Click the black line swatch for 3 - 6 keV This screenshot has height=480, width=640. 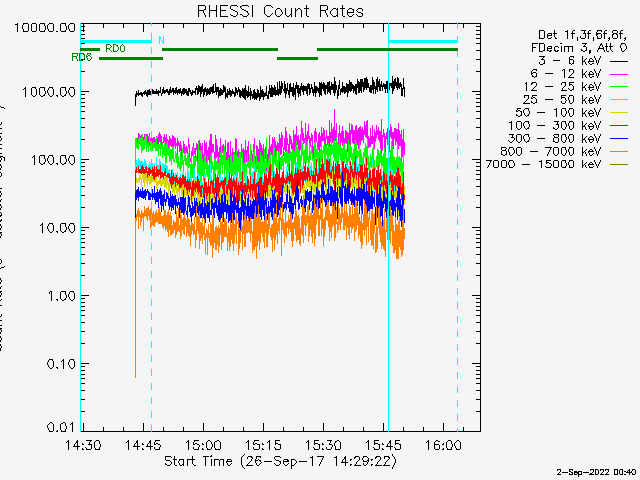point(619,62)
